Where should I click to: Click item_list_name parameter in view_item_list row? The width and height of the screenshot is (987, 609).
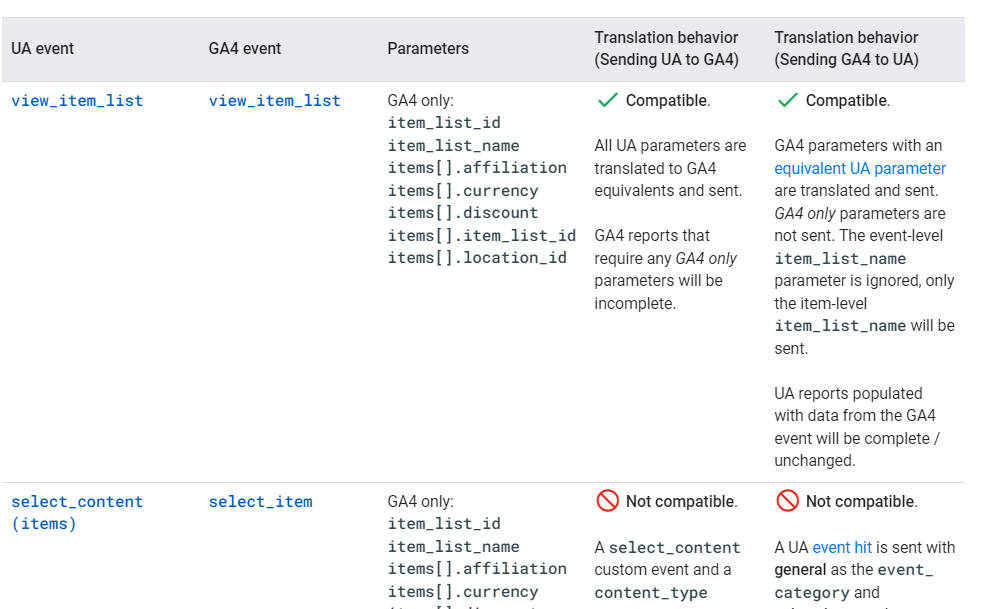(x=454, y=145)
